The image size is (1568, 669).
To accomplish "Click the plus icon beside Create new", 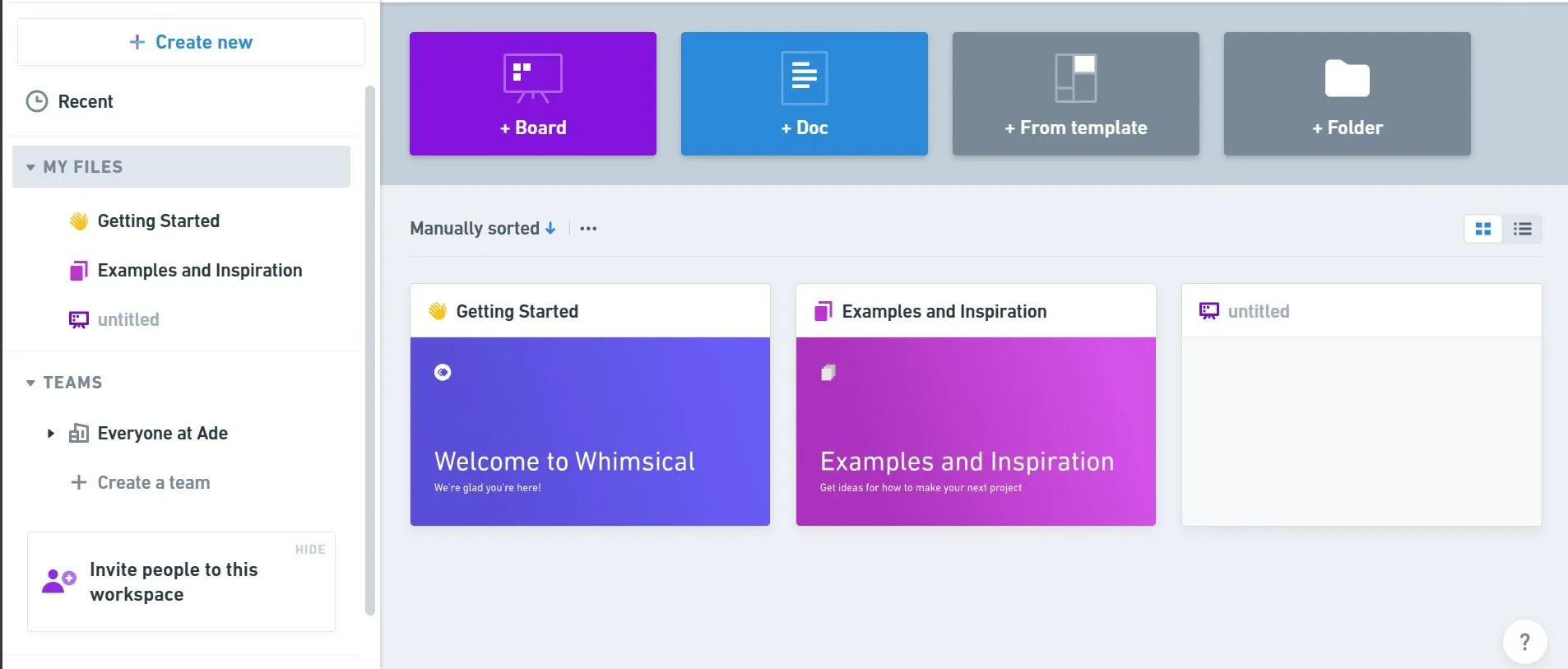I will point(137,42).
